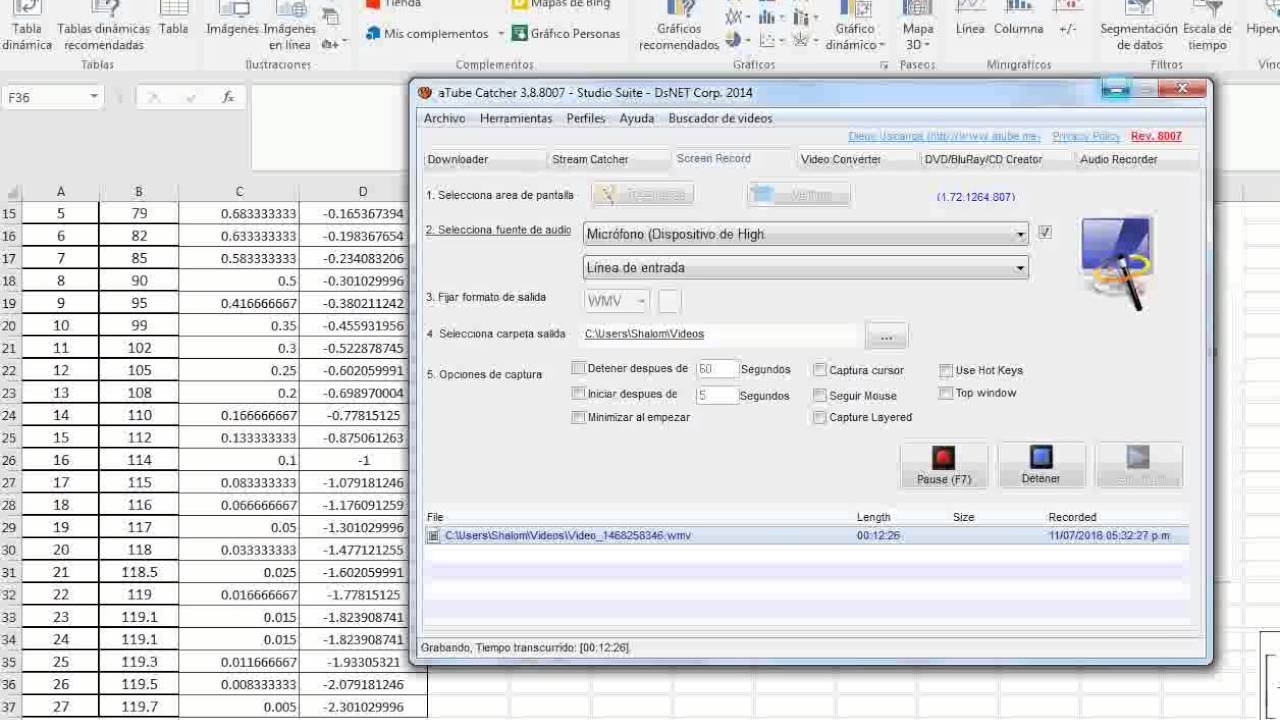Click the Detener stop button
This screenshot has height=720, width=1280.
pyautogui.click(x=1041, y=466)
